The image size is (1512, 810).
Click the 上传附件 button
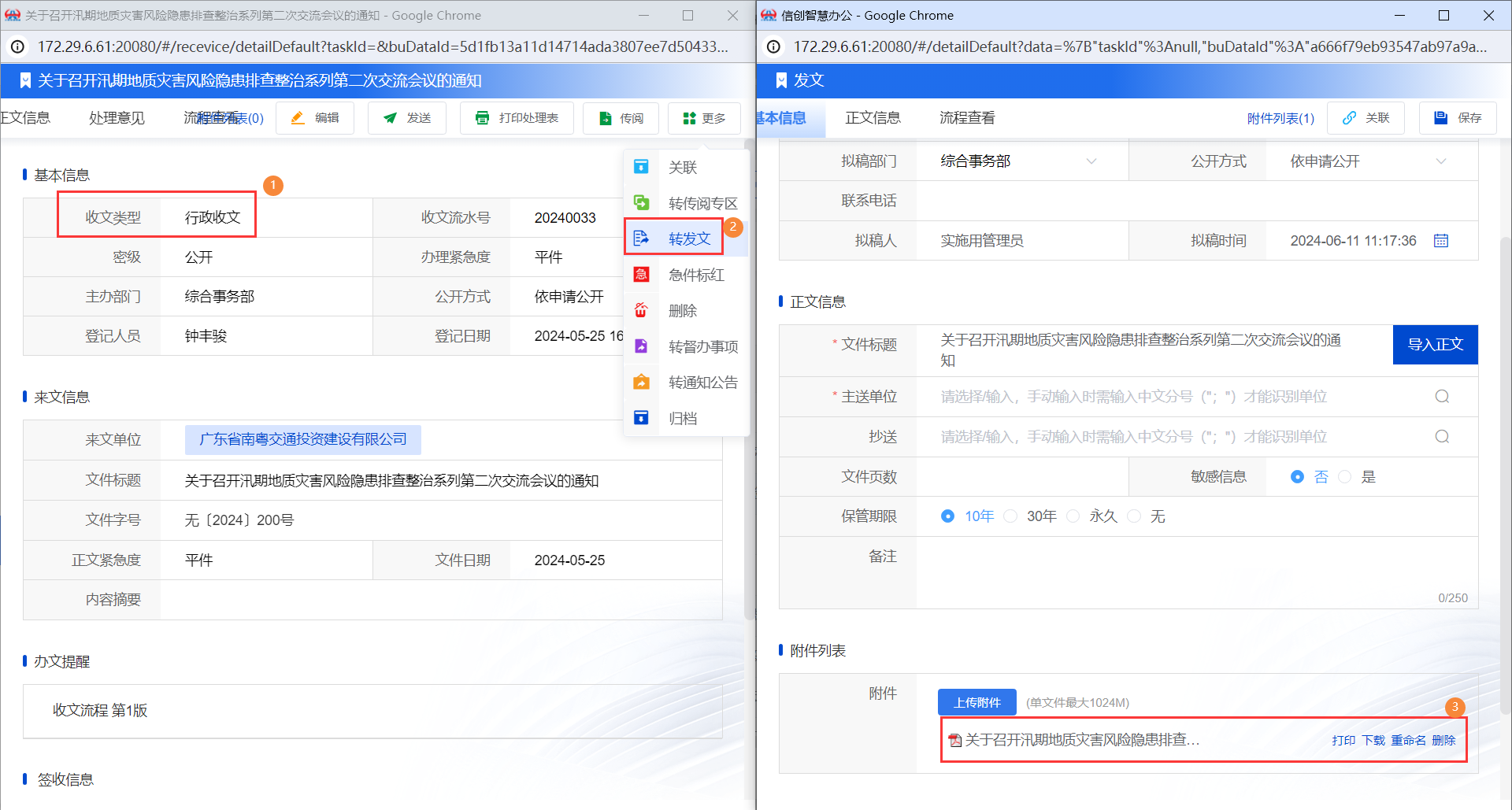coord(976,702)
